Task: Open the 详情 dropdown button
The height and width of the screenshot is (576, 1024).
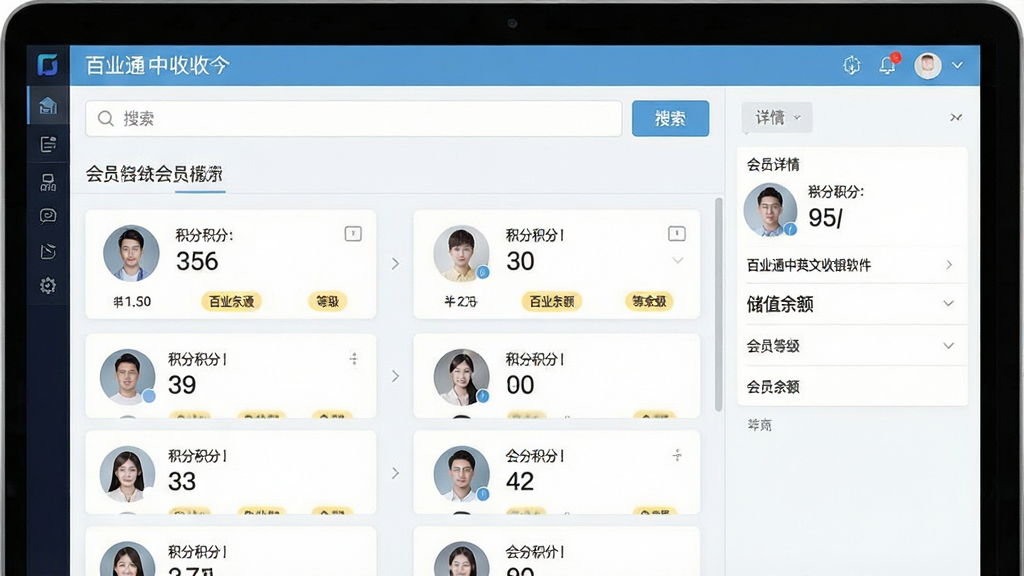Action: pos(776,118)
